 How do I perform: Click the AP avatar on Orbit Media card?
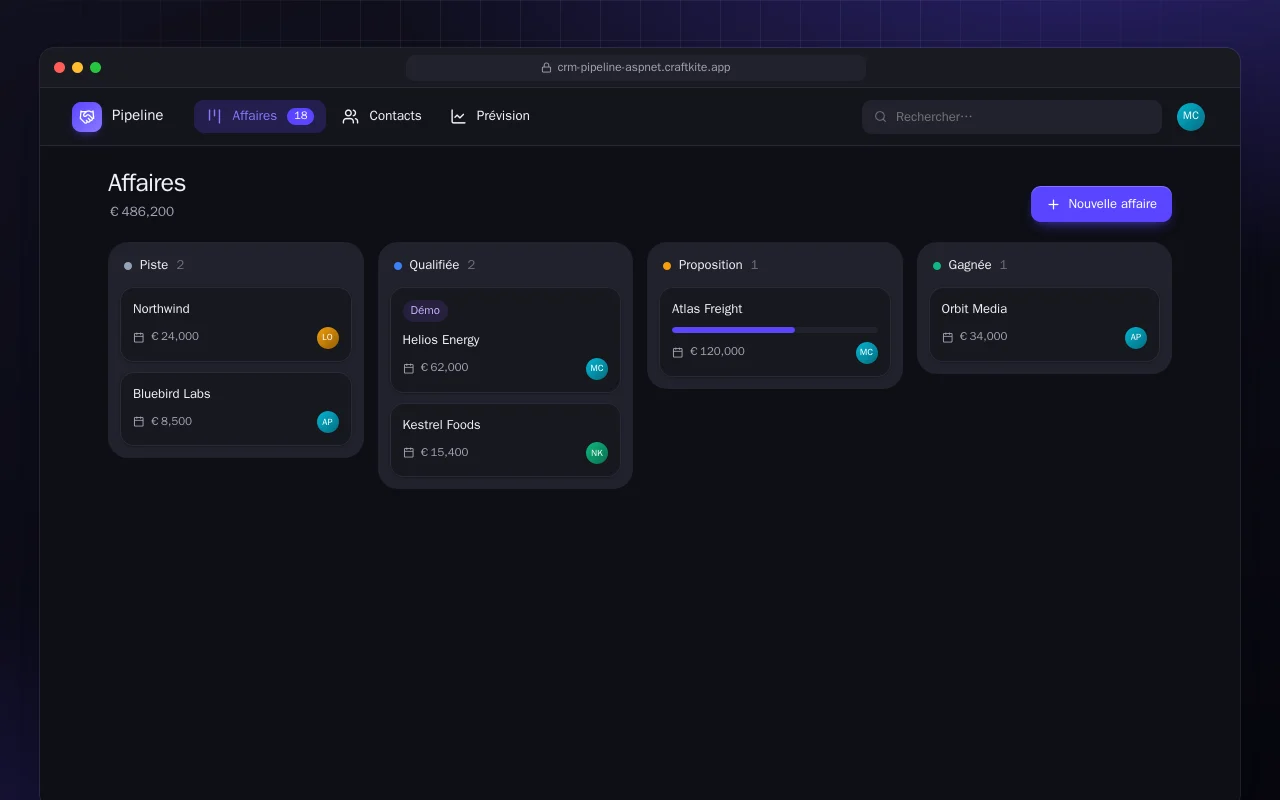pyautogui.click(x=1136, y=337)
